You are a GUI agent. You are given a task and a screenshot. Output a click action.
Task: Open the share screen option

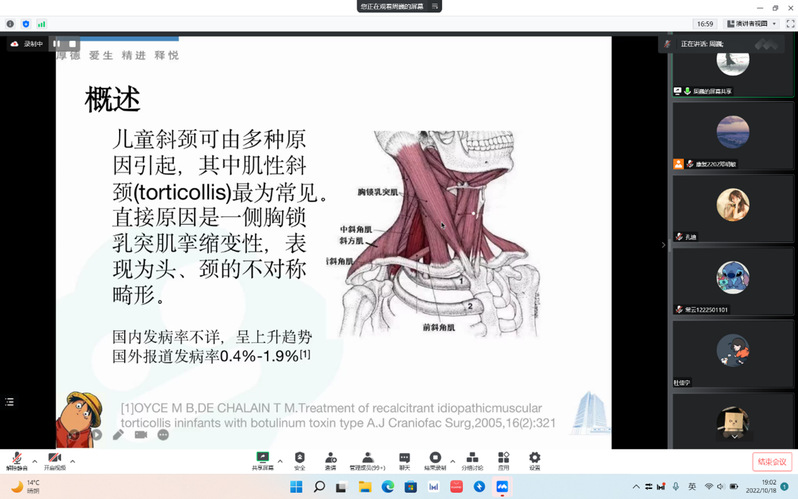tap(263, 459)
